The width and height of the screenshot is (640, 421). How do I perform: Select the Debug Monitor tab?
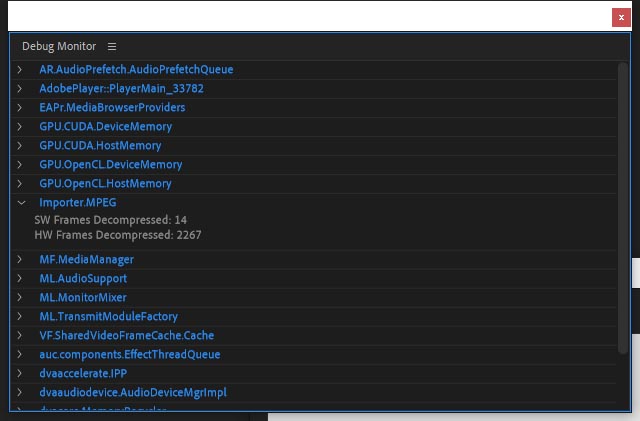(x=59, y=47)
